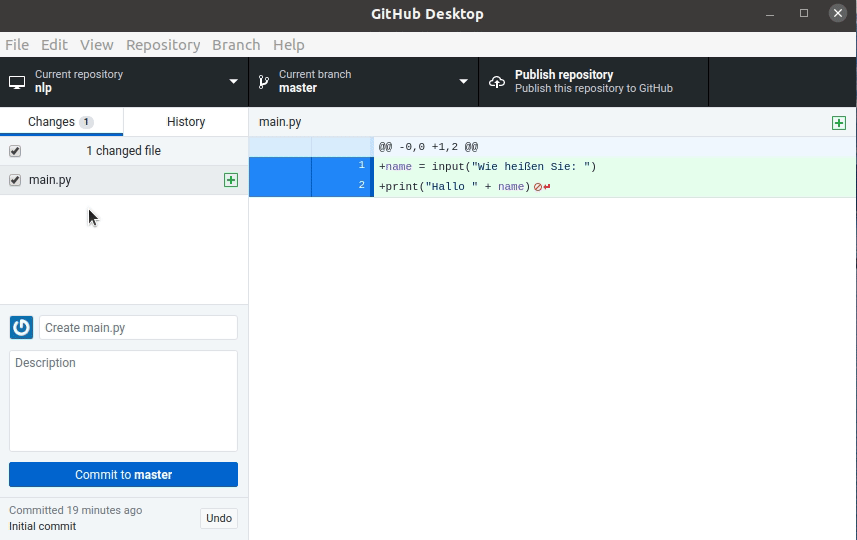The image size is (857, 540).
Task: Select main.py in changed files list
Action: pos(124,180)
